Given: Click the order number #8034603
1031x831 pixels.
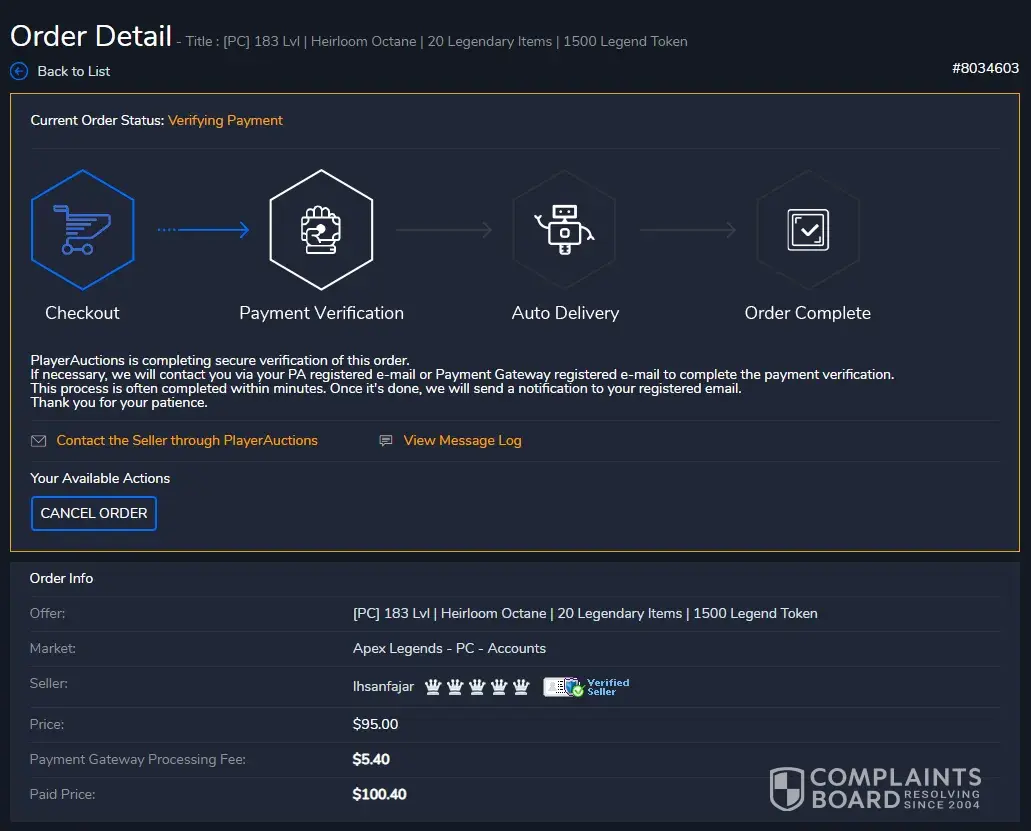Looking at the screenshot, I should tap(985, 68).
